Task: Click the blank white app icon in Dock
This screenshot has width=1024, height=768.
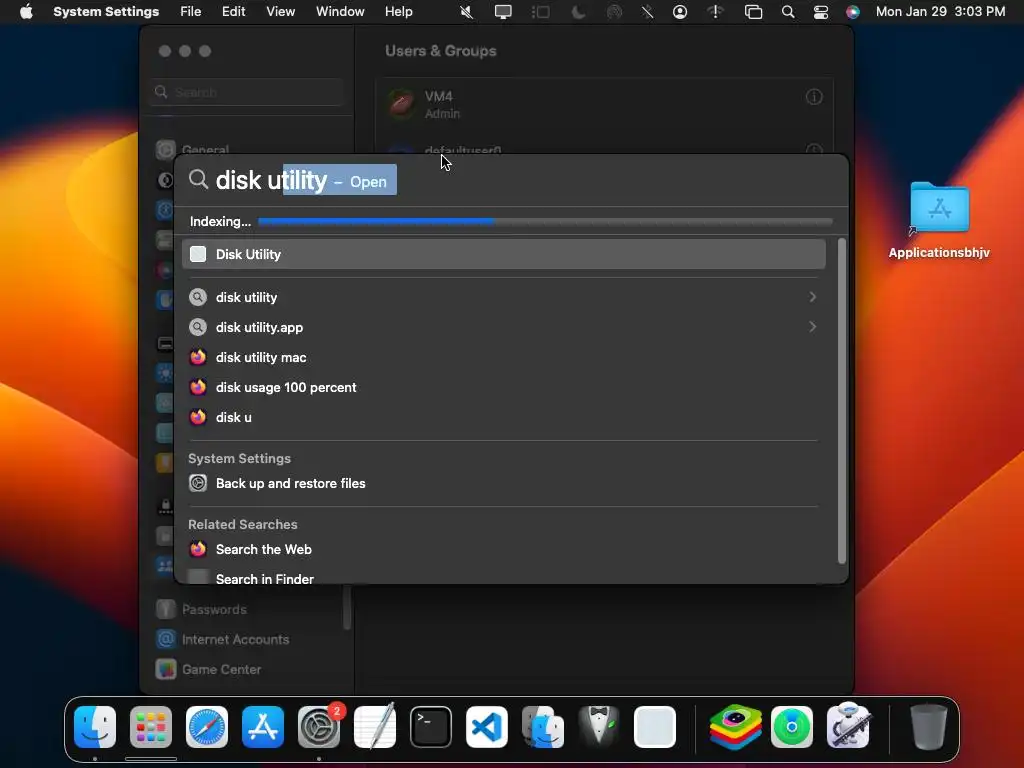Action: click(654, 726)
